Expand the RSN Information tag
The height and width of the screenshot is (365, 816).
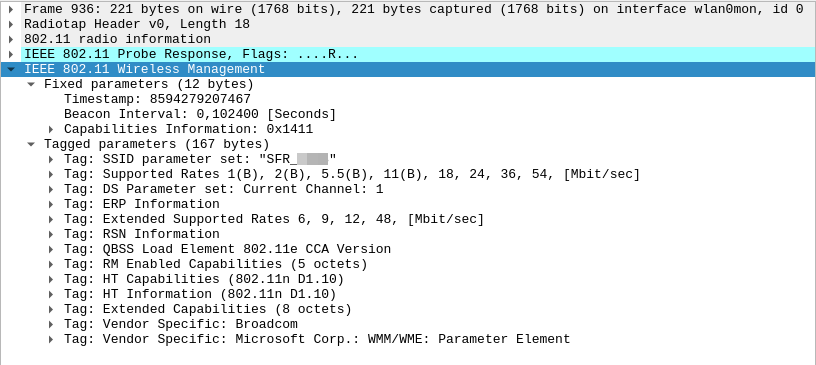[51, 234]
